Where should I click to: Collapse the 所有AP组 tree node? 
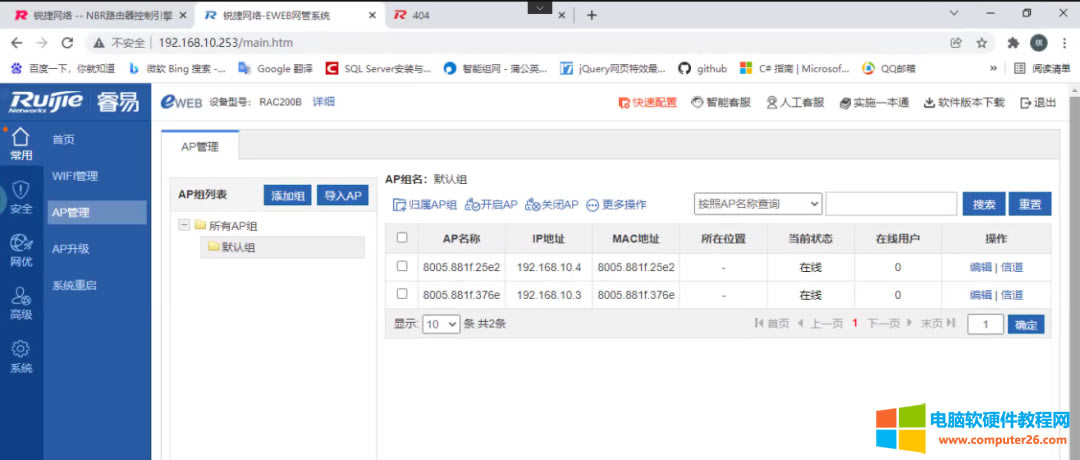[x=184, y=226]
